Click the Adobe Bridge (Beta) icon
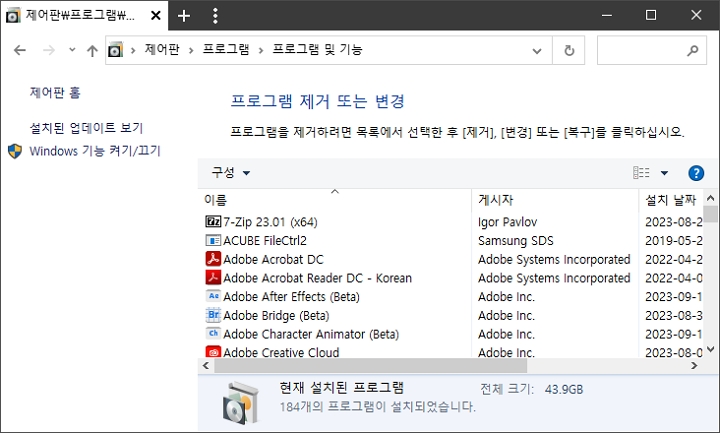The height and width of the screenshot is (433, 720). [213, 315]
